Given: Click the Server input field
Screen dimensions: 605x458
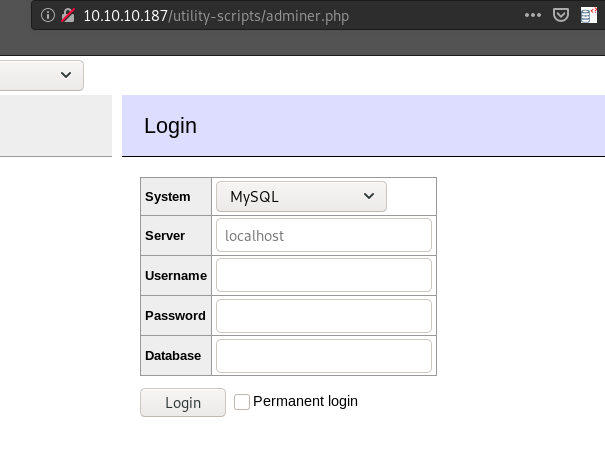Looking at the screenshot, I should pos(323,236).
